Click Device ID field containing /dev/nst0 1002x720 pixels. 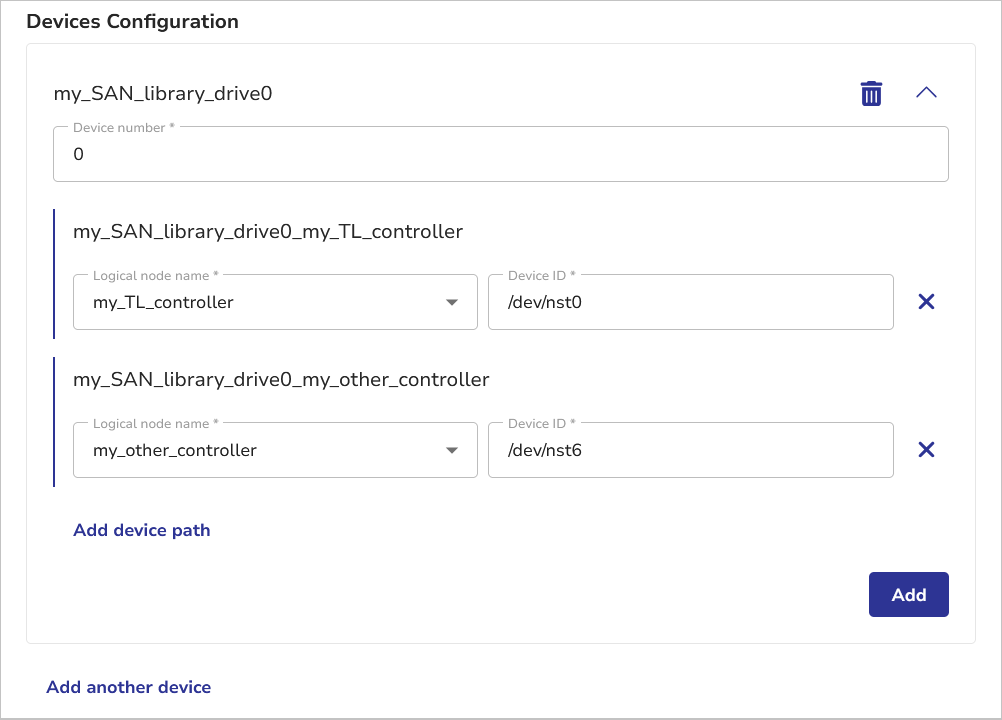690,302
